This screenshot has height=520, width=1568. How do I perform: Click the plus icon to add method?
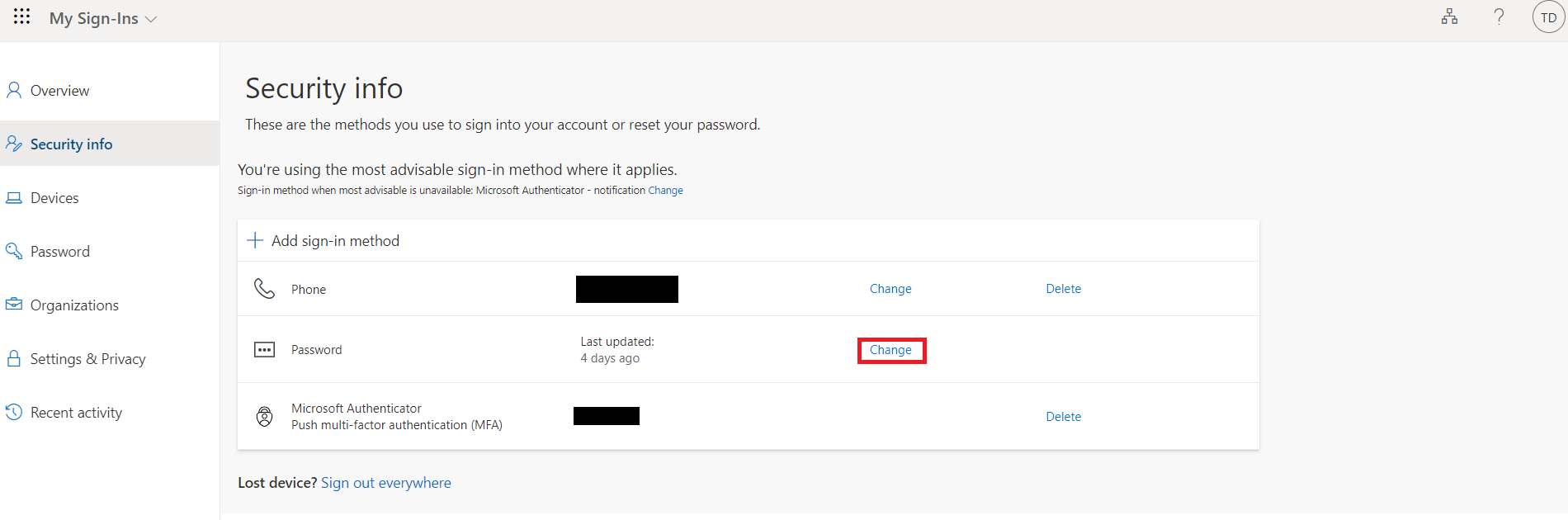[x=255, y=240]
